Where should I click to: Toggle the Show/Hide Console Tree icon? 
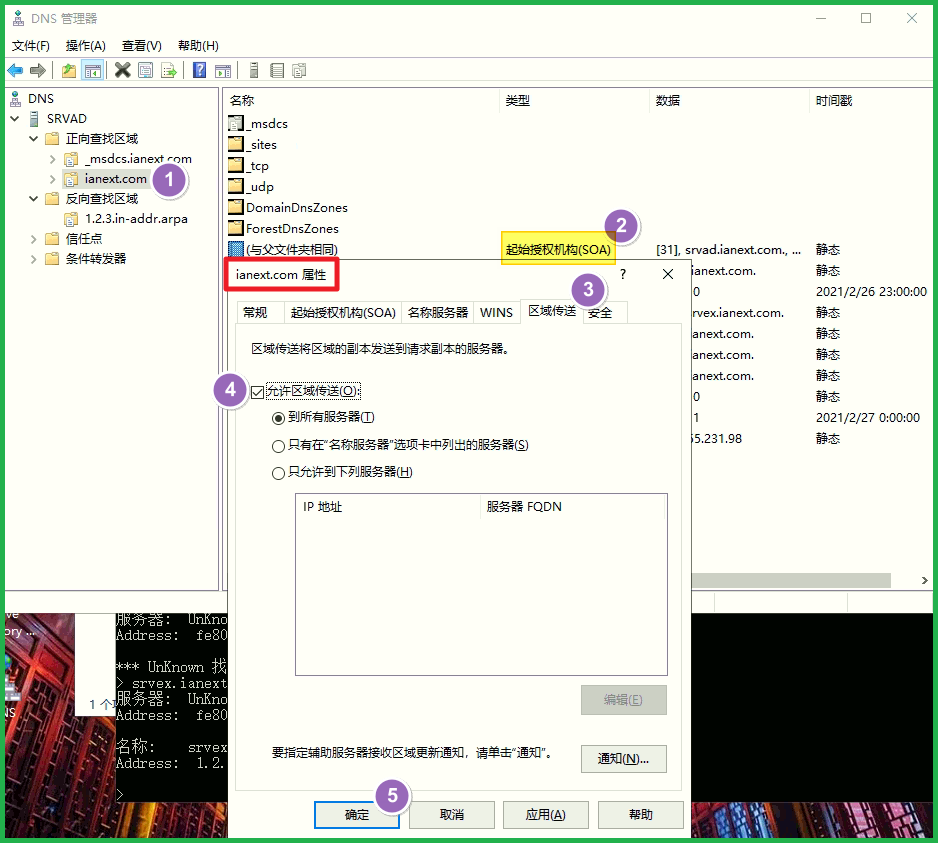93,71
